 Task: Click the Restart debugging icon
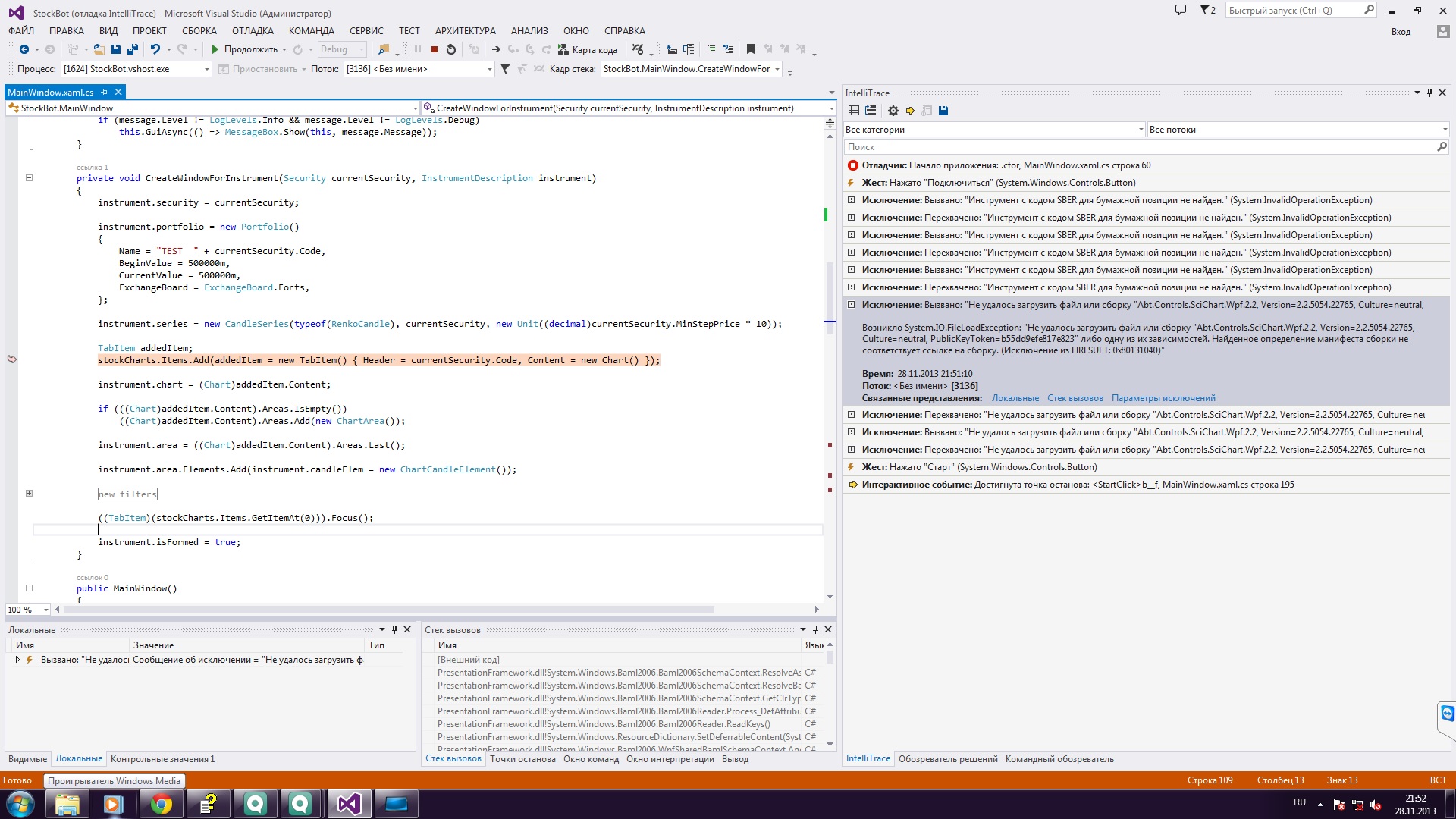(451, 49)
